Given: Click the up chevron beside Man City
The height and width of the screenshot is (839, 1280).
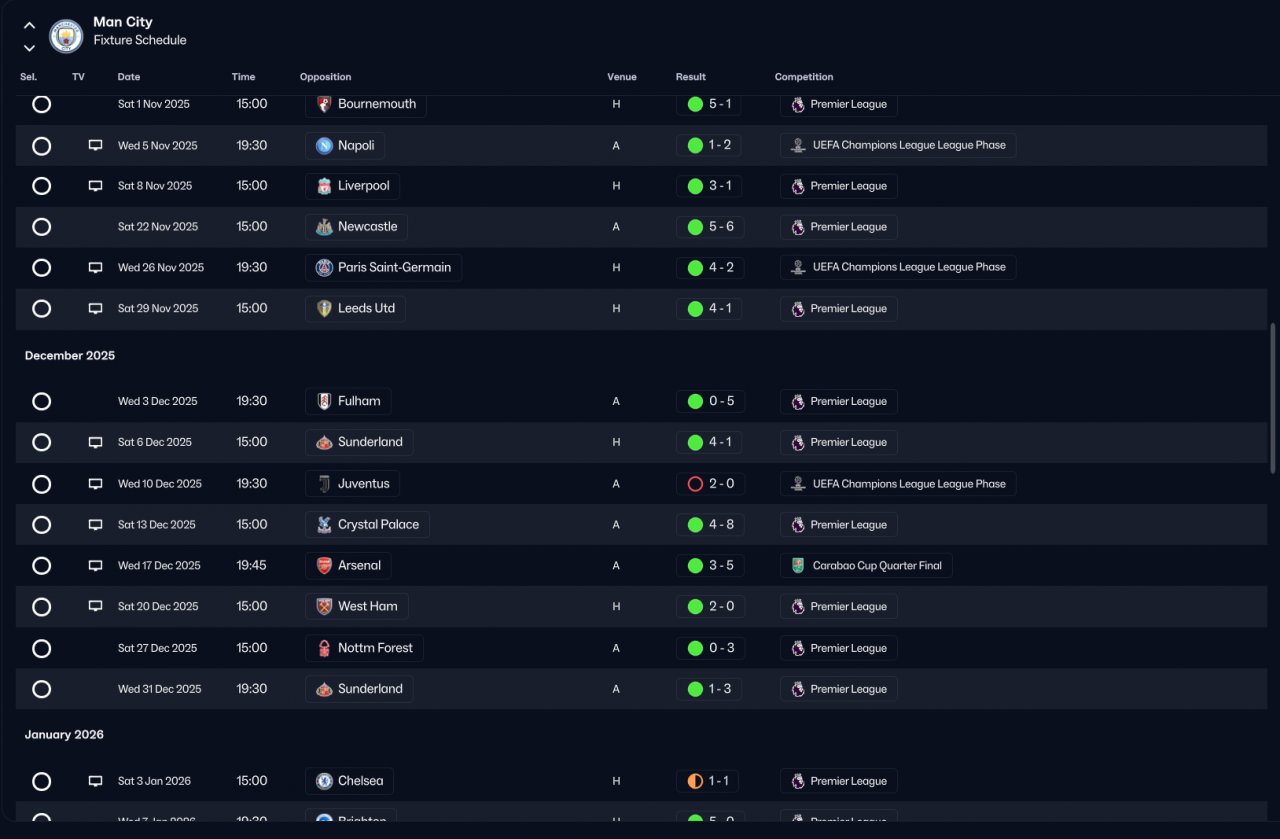Looking at the screenshot, I should [x=29, y=26].
